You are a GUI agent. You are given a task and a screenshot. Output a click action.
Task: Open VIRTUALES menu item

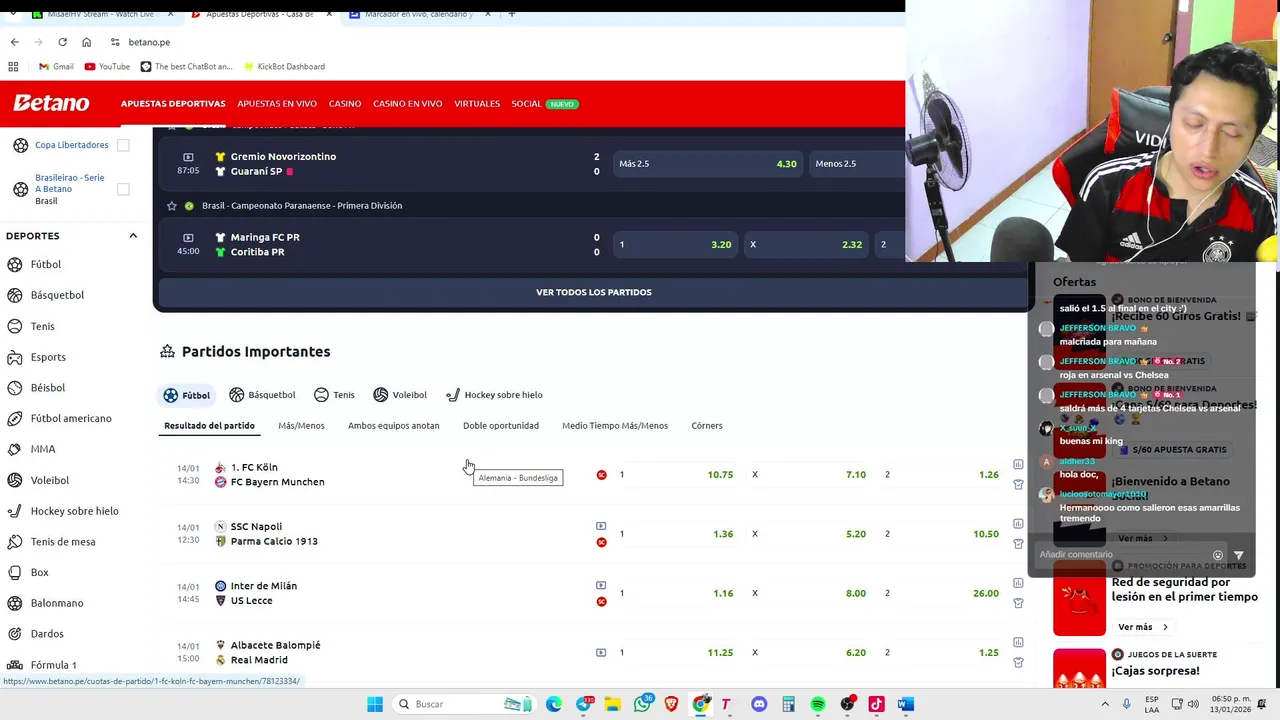(x=477, y=104)
